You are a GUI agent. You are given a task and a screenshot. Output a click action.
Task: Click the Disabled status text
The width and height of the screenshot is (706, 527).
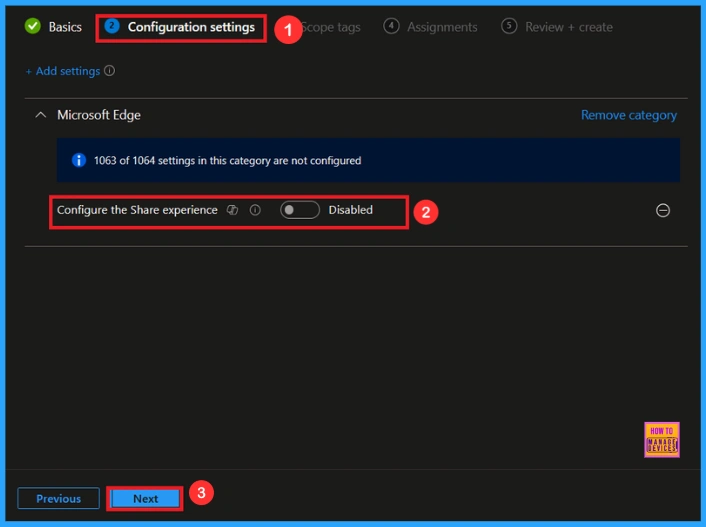pyautogui.click(x=351, y=210)
